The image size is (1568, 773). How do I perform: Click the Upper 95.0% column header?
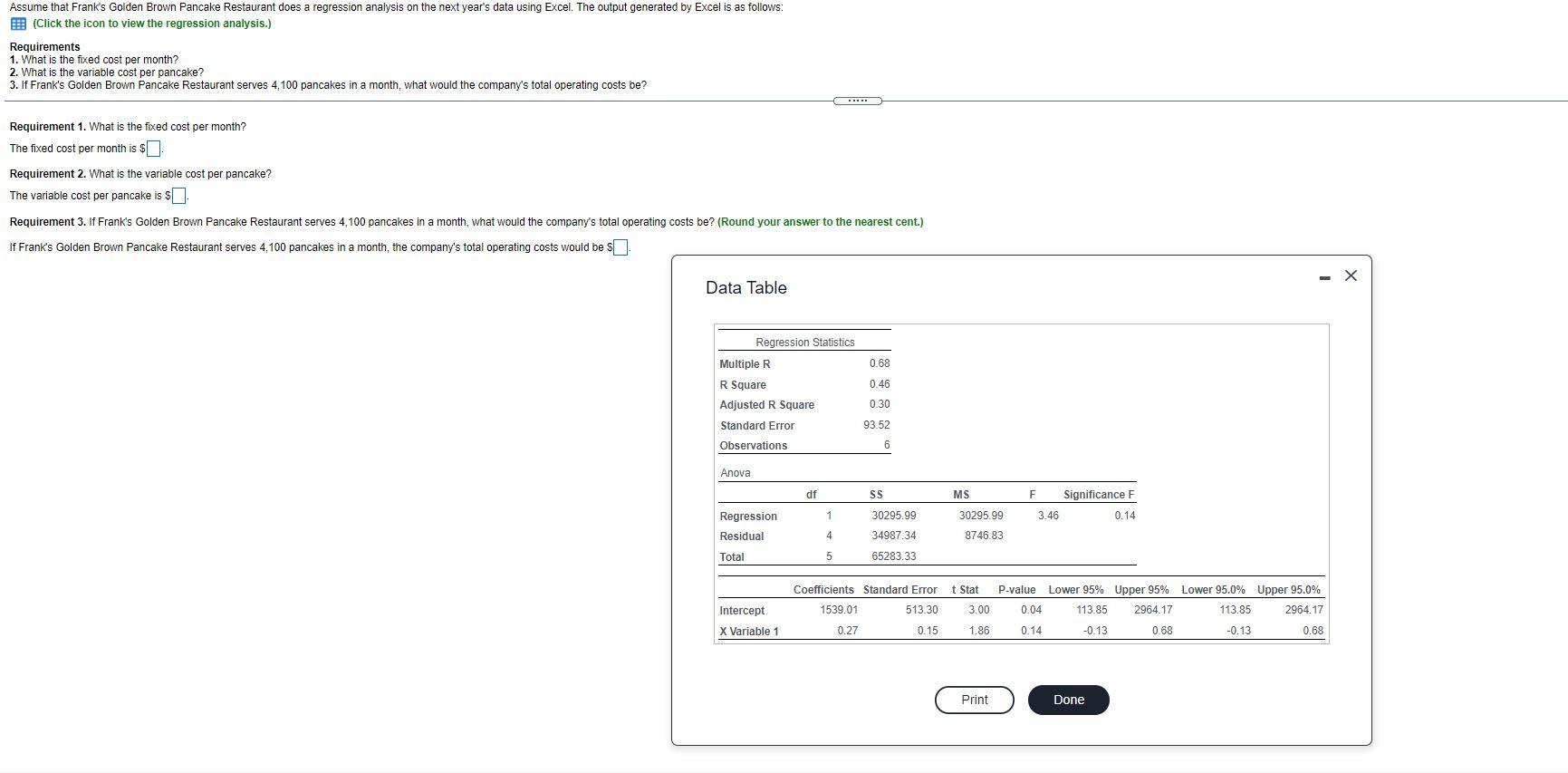click(x=1289, y=590)
